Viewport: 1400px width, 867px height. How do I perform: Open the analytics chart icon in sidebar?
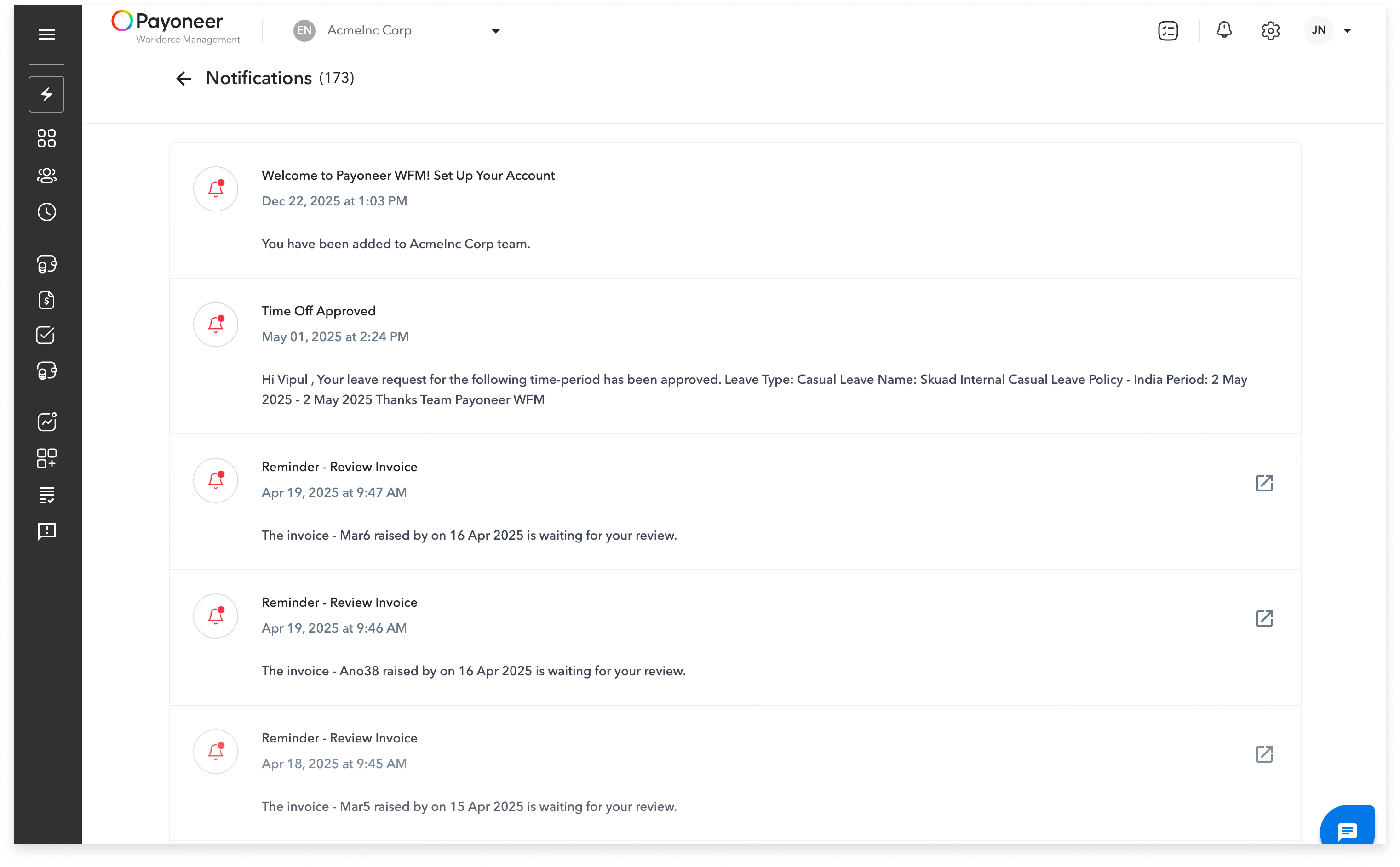[46, 422]
